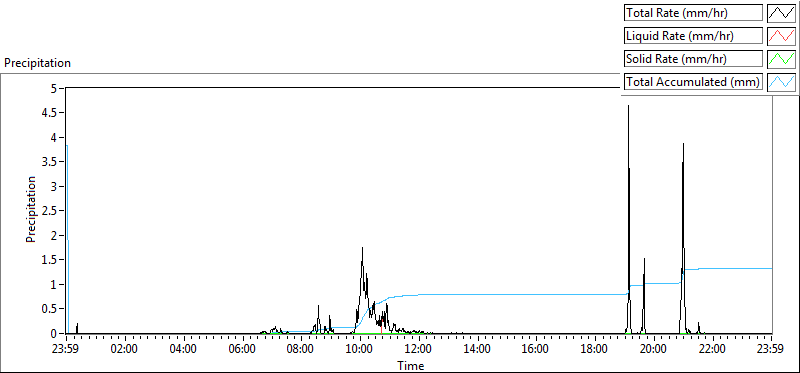Screen dimensions: 800x373
Task: Click the Total Accumulated blue plot icon
Action: (x=782, y=82)
